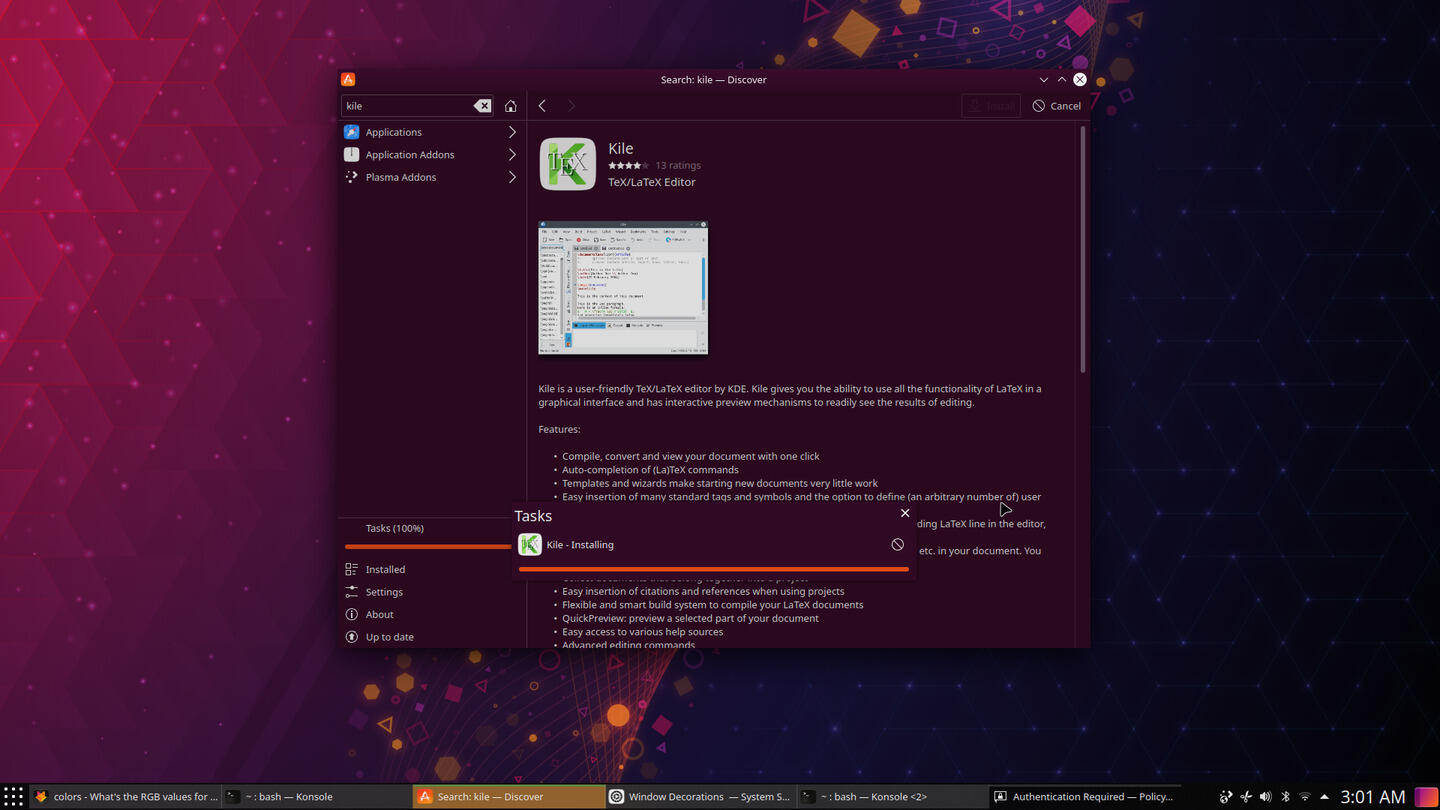
Task: Open the application launcher on the panel
Action: [13, 797]
